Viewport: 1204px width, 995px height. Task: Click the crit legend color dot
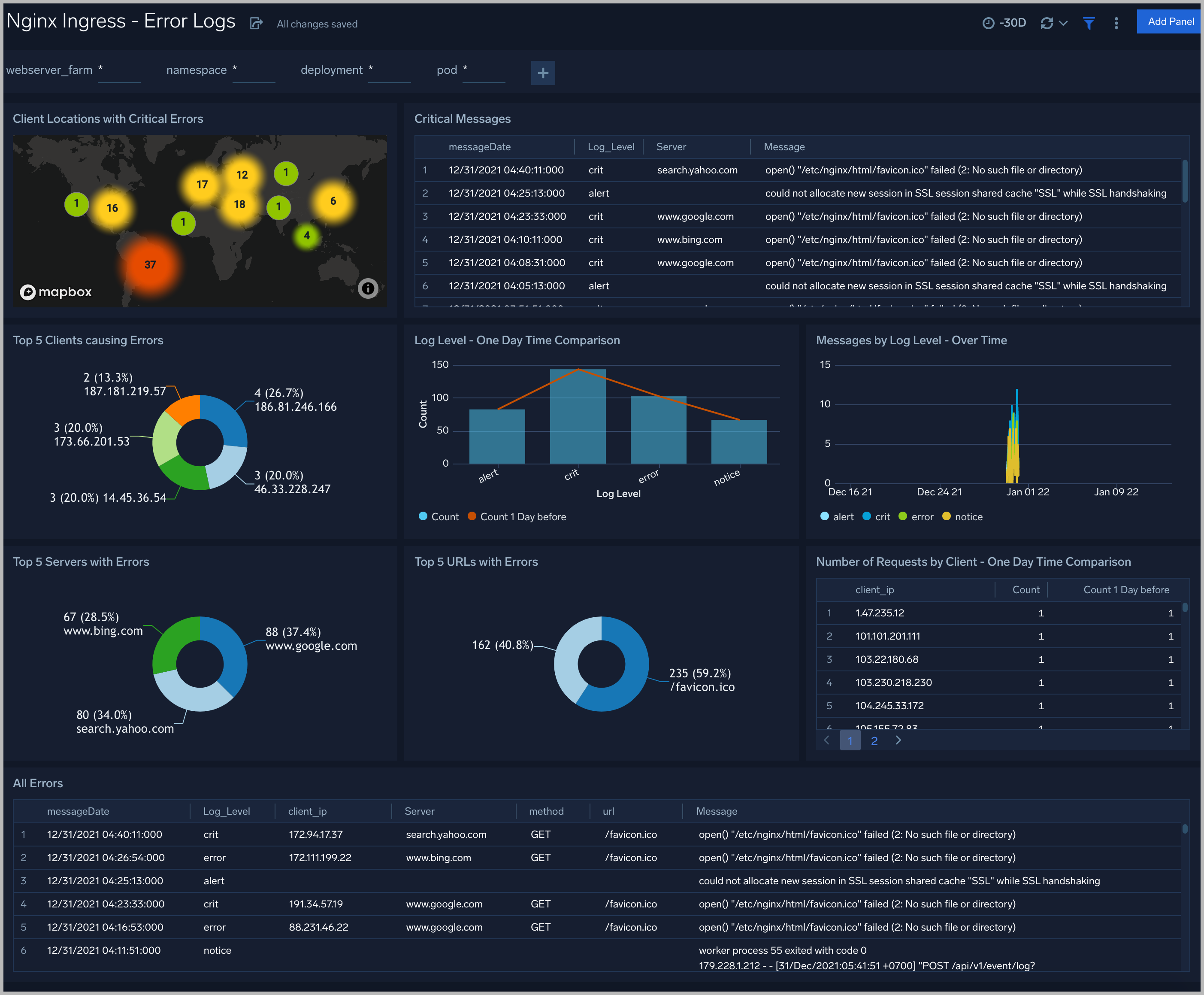click(x=867, y=516)
